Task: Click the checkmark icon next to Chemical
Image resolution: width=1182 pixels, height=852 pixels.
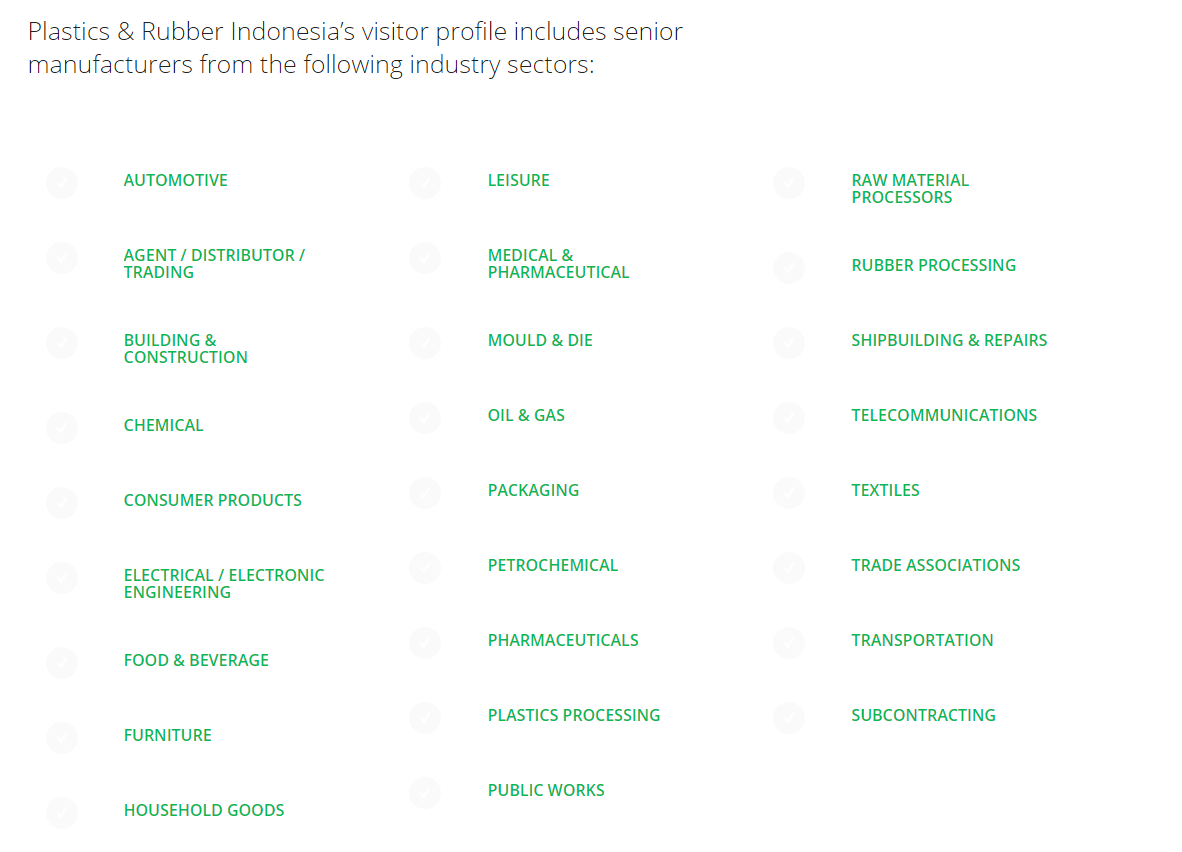Action: [62, 428]
